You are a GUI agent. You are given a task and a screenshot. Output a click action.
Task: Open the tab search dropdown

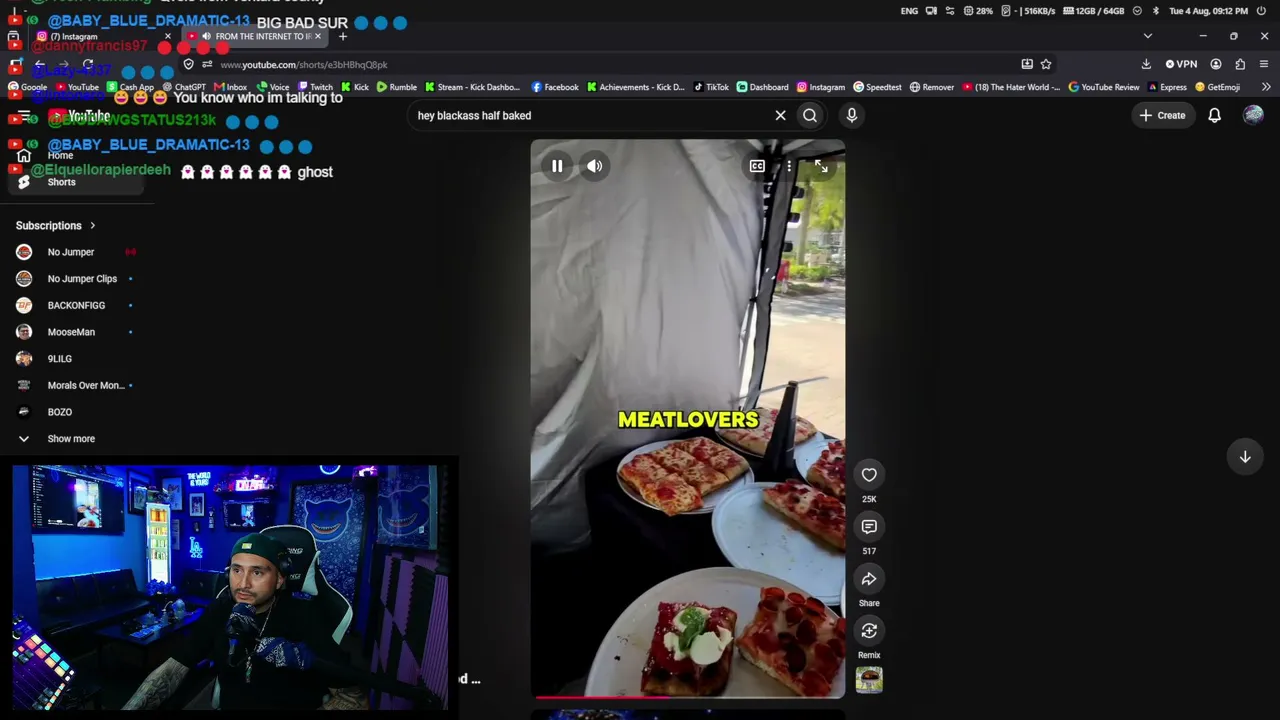pyautogui.click(x=1148, y=36)
